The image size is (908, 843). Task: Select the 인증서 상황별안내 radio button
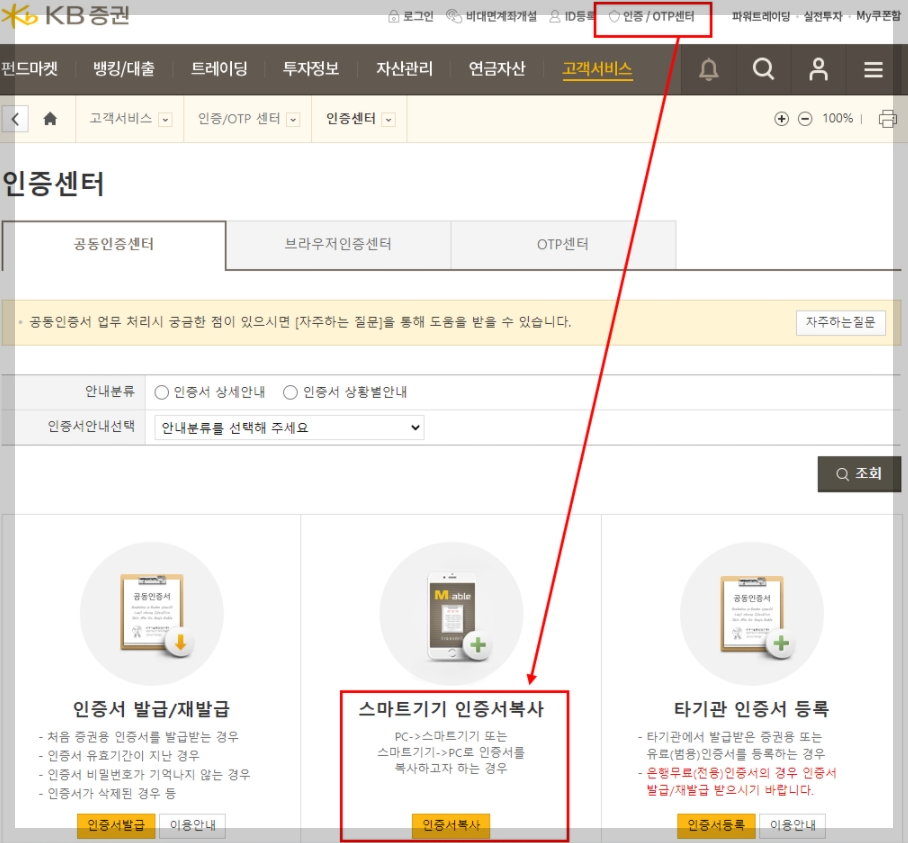[x=289, y=393]
